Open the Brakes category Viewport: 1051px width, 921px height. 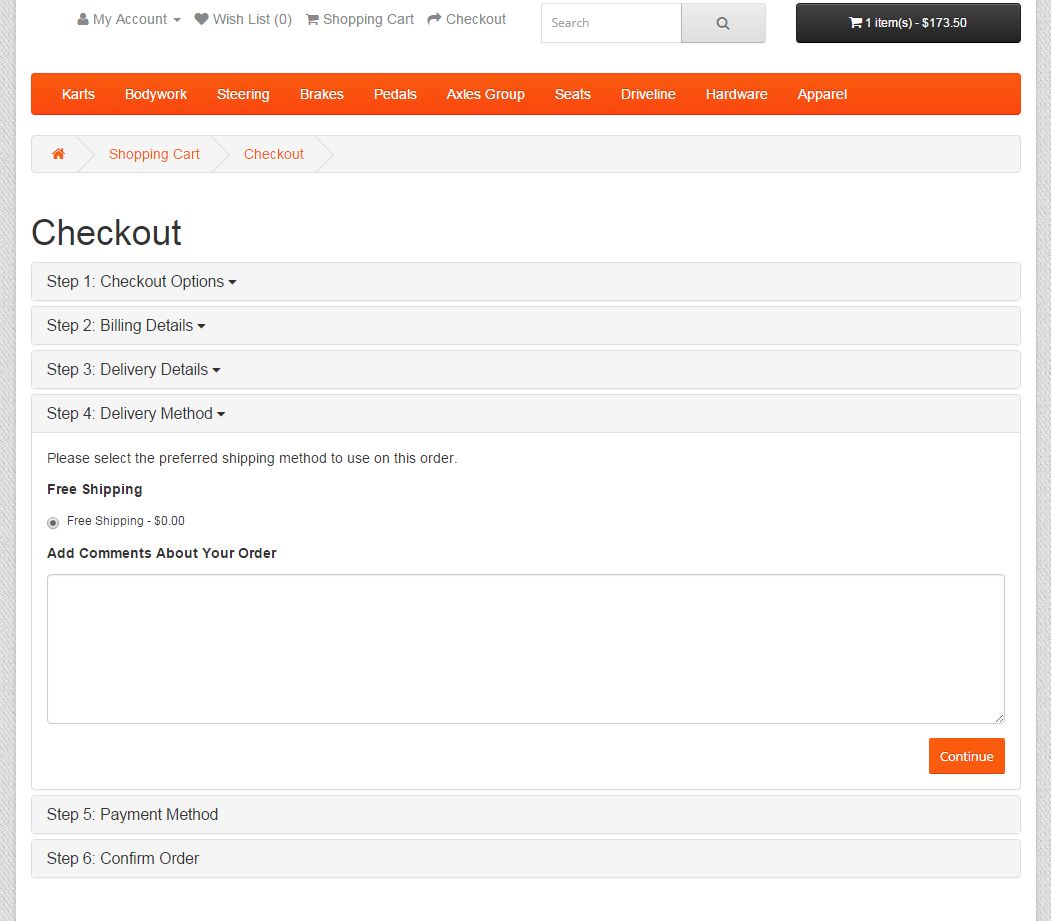point(322,94)
